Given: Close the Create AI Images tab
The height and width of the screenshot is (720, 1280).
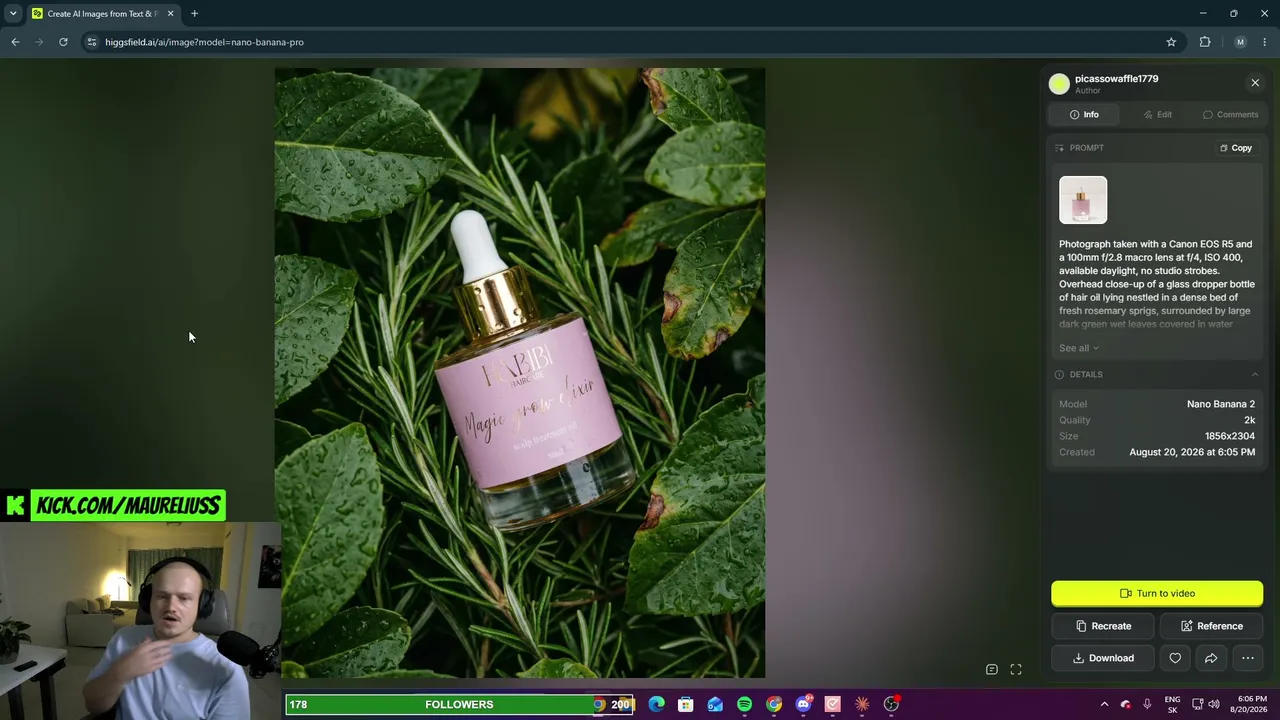Looking at the screenshot, I should point(170,14).
